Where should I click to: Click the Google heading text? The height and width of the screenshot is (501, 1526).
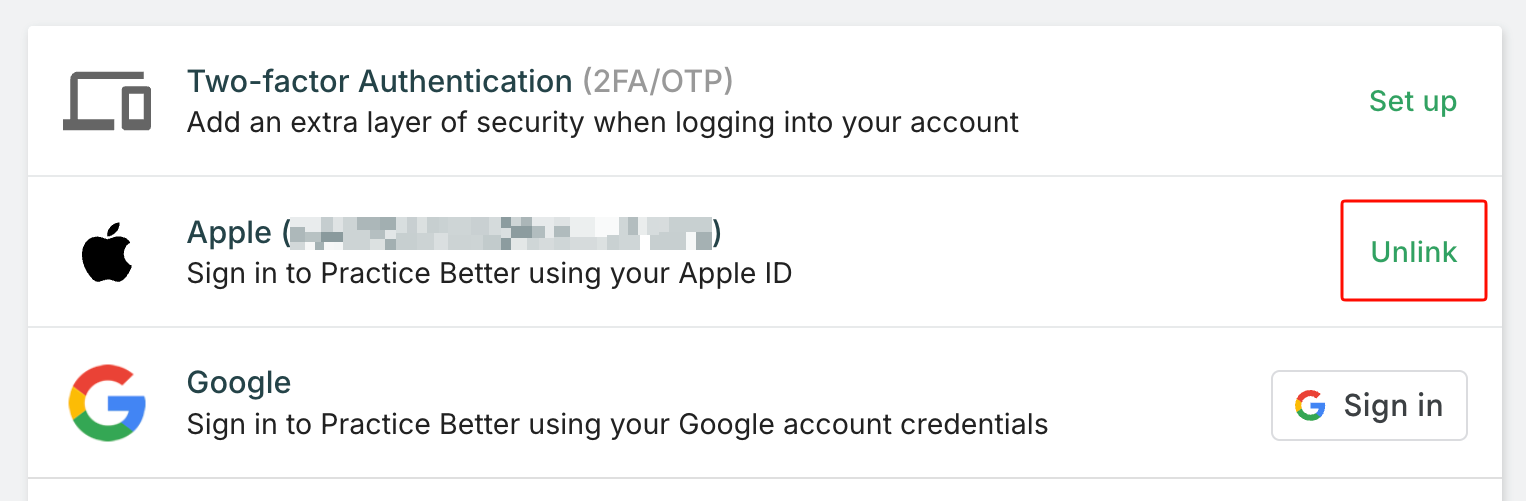[x=239, y=383]
